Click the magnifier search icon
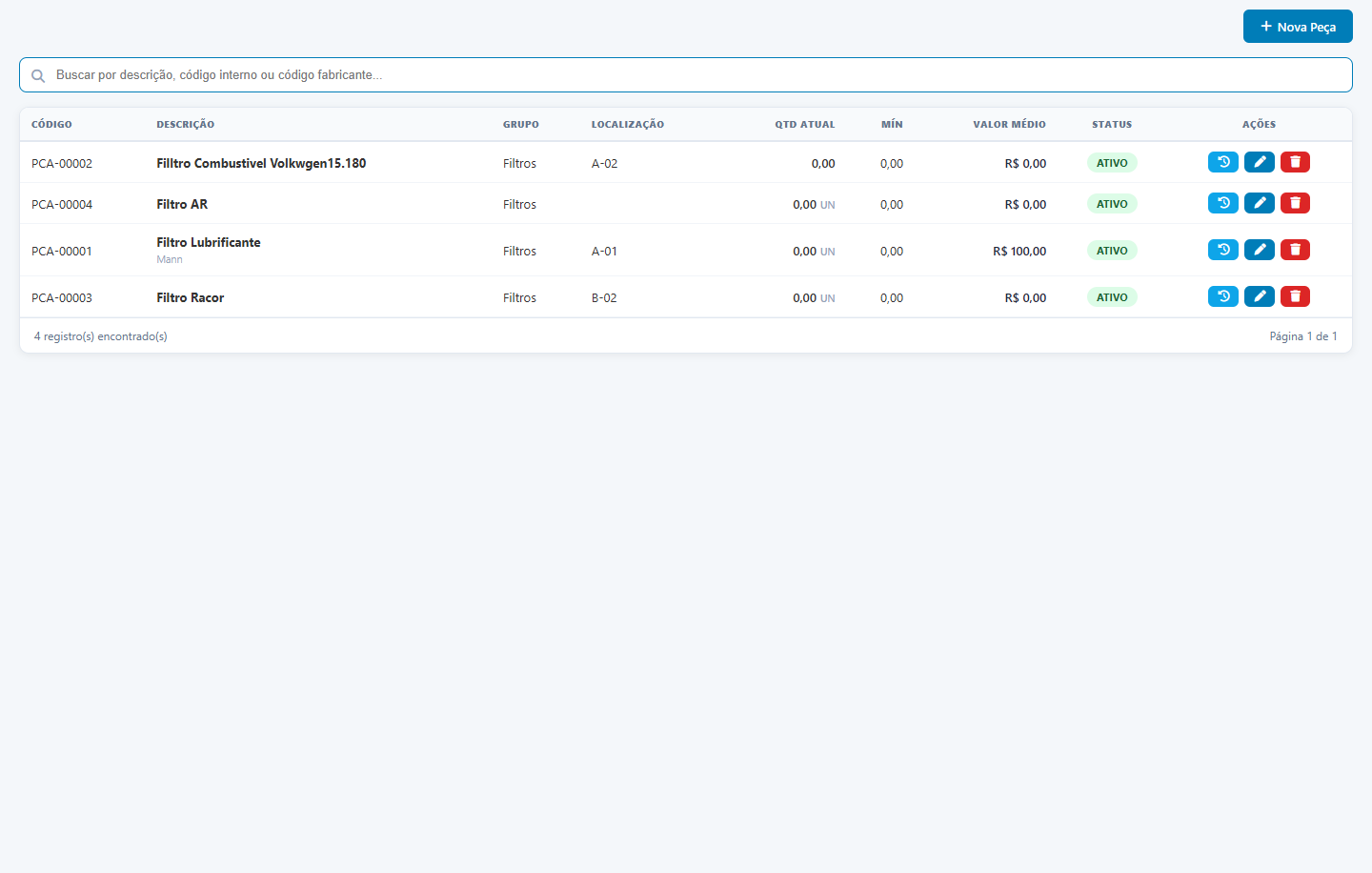1372x873 pixels. tap(38, 76)
